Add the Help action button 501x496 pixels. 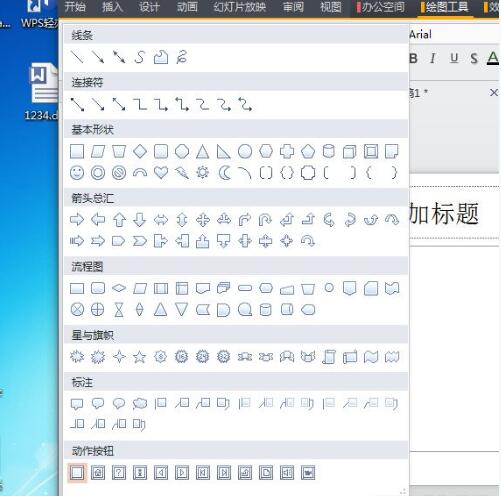tap(119, 473)
